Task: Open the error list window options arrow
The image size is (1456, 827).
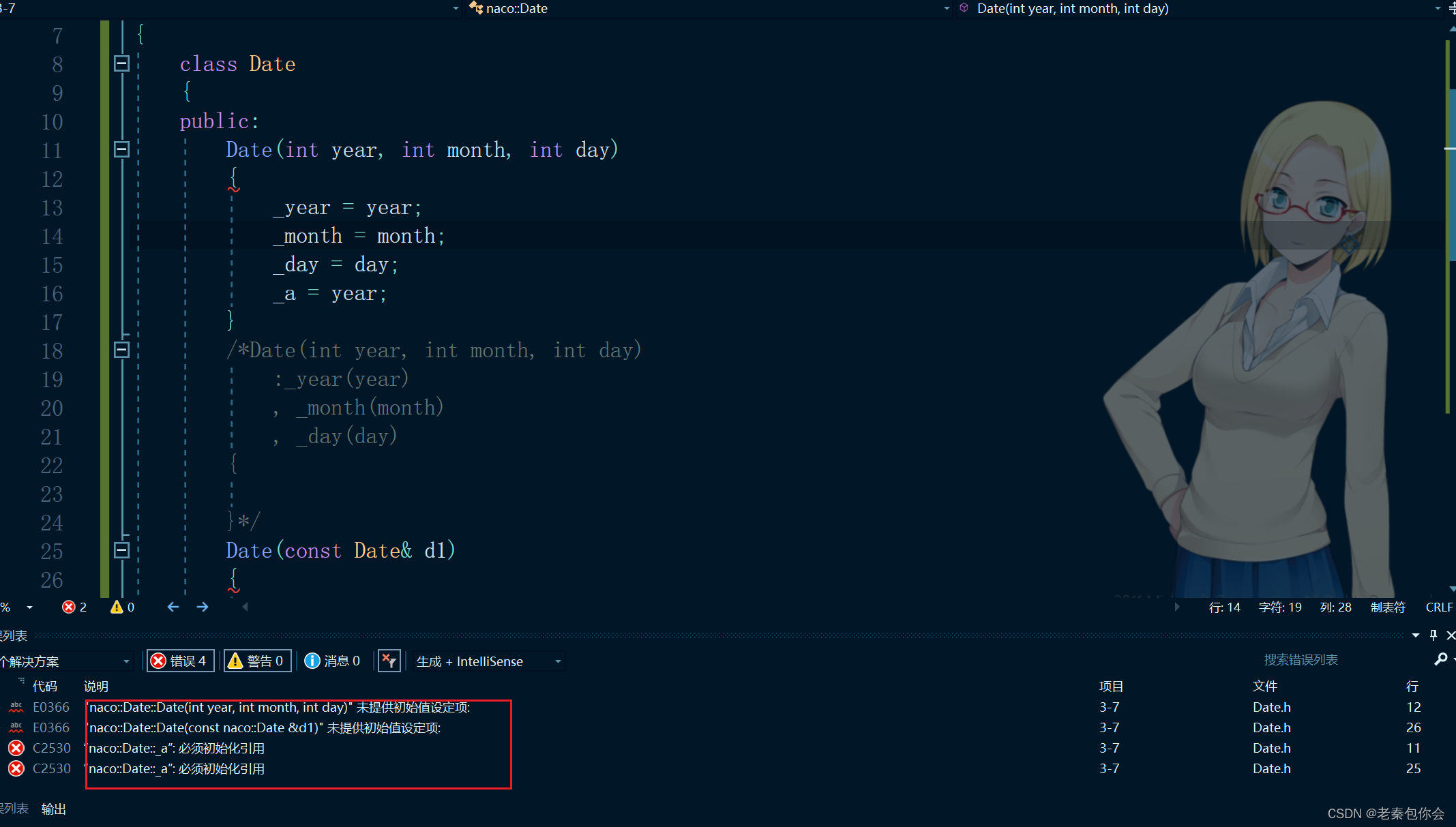Action: 1416,635
